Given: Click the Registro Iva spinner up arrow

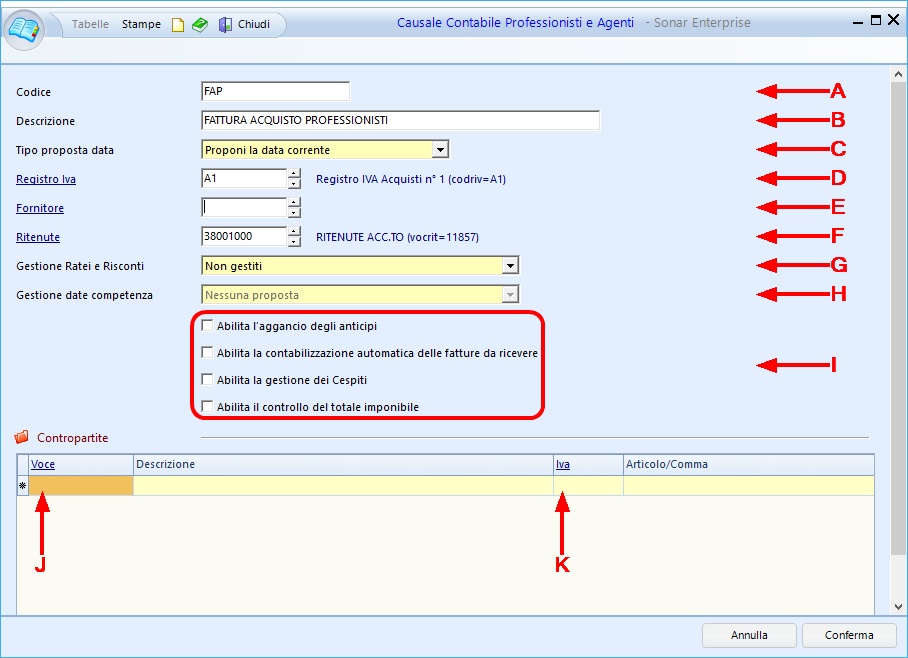Looking at the screenshot, I should click(x=294, y=174).
